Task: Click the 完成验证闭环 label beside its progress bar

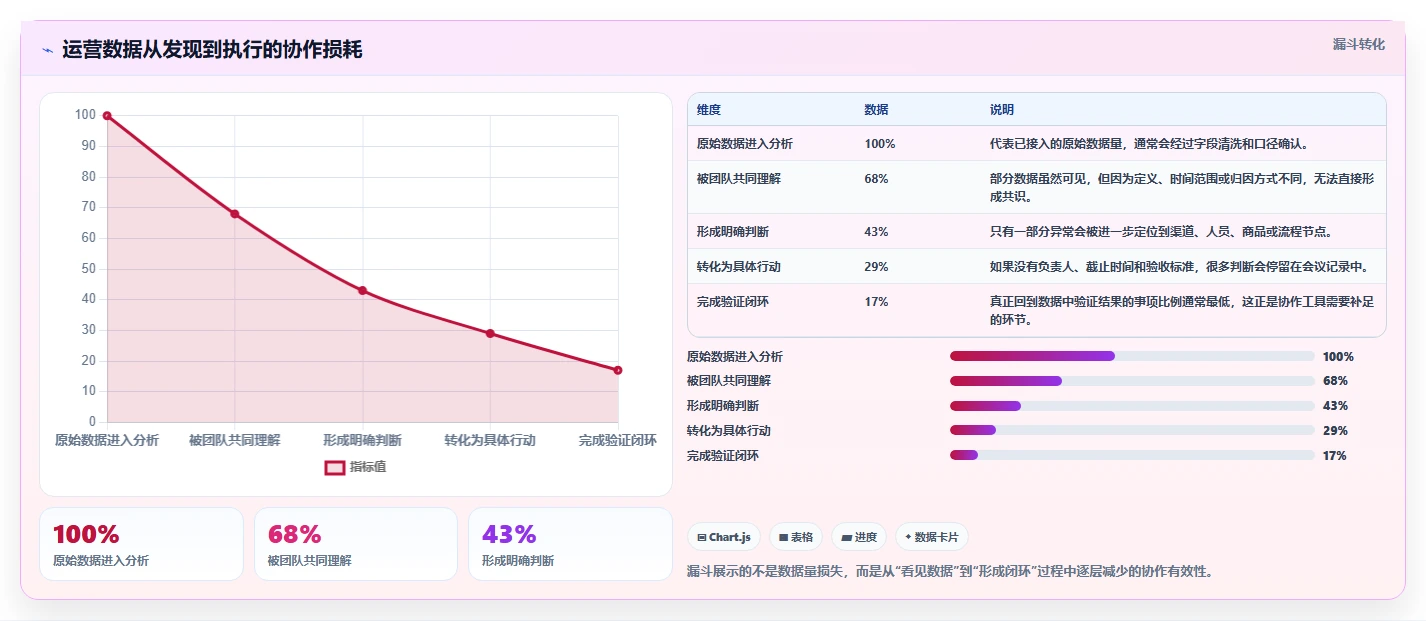Action: [x=723, y=456]
